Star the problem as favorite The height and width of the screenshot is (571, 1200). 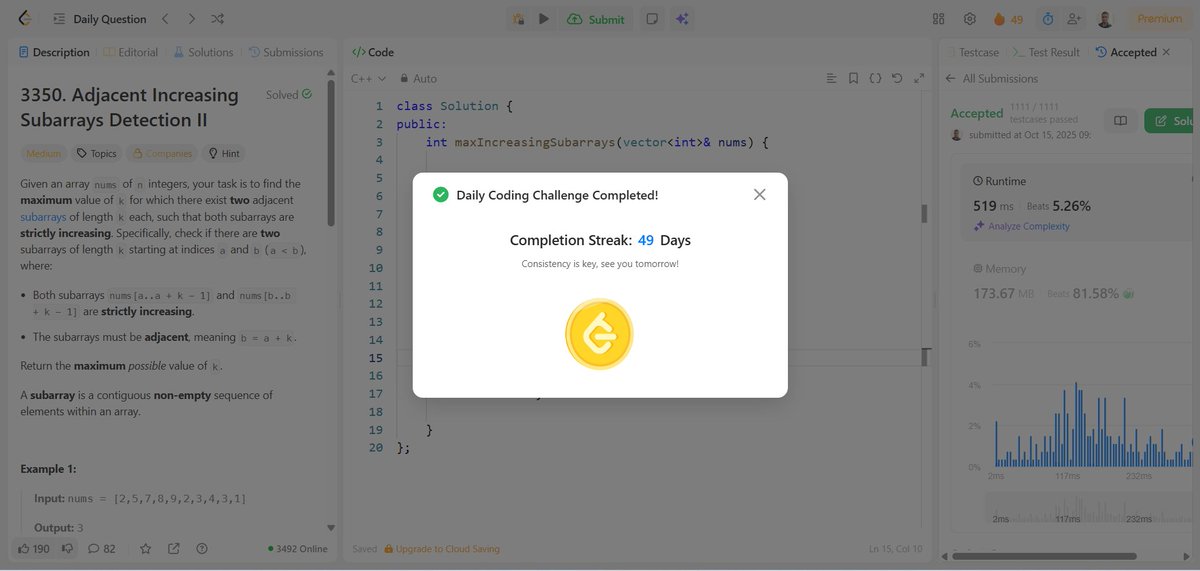pos(146,548)
